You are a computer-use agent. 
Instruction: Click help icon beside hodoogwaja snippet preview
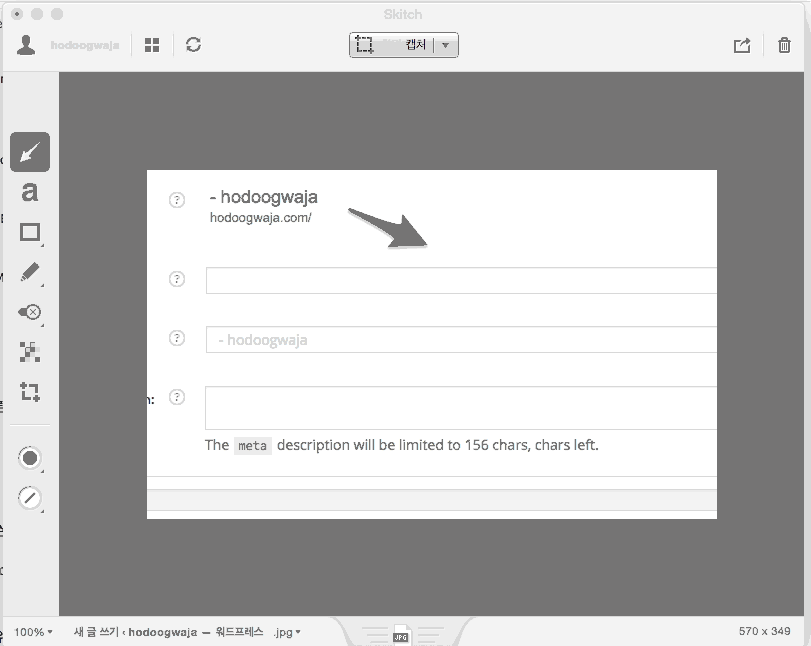[177, 200]
